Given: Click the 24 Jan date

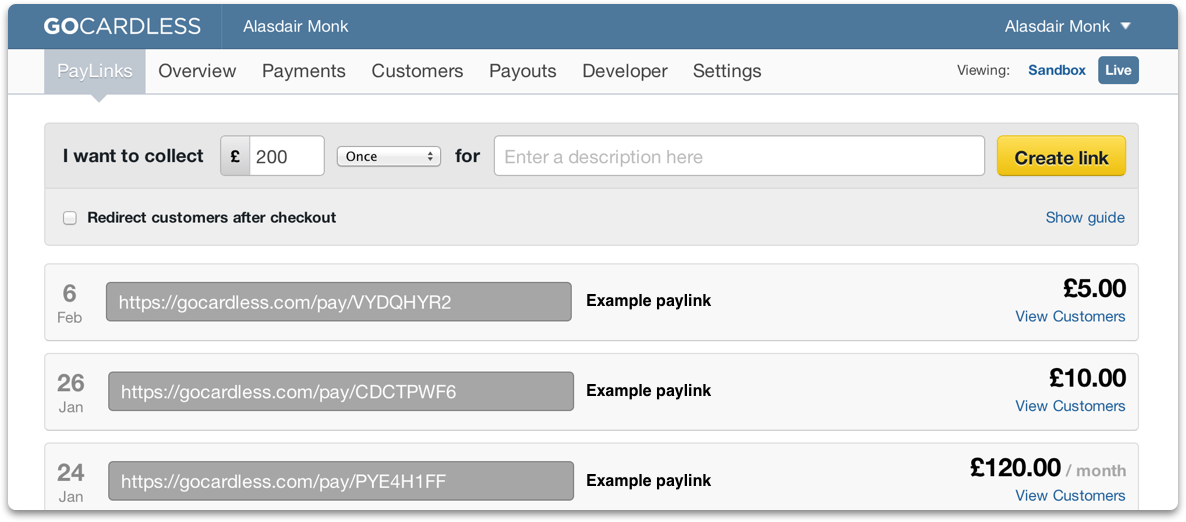Looking at the screenshot, I should [70, 483].
